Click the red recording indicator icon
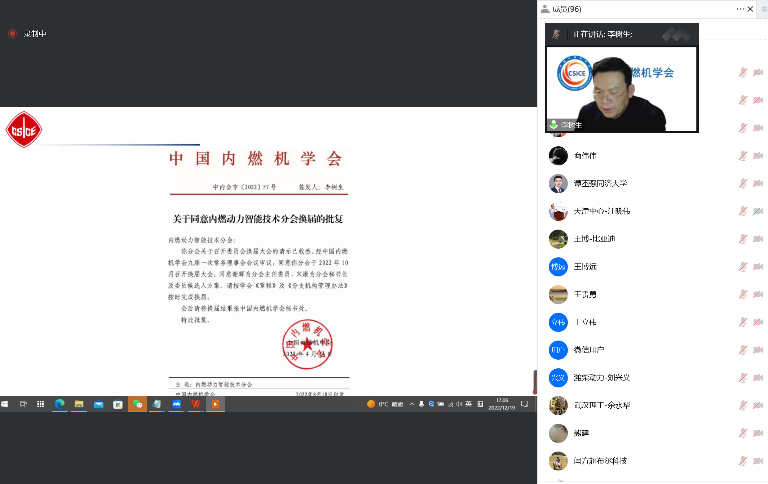Viewport: 768px width, 484px height. [x=12, y=33]
